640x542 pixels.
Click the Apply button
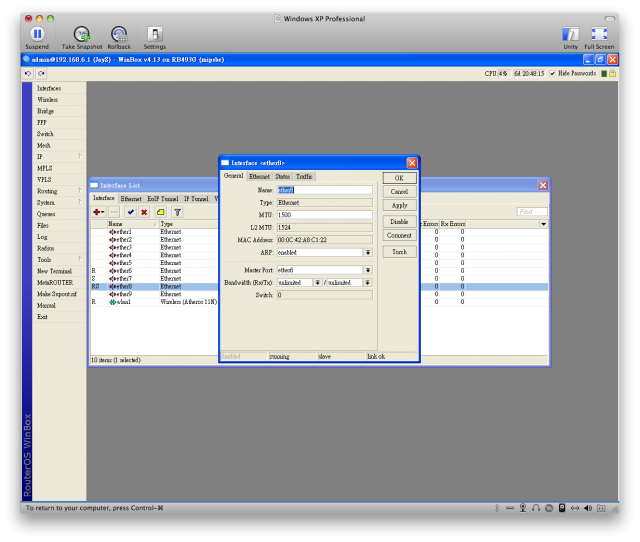399,205
